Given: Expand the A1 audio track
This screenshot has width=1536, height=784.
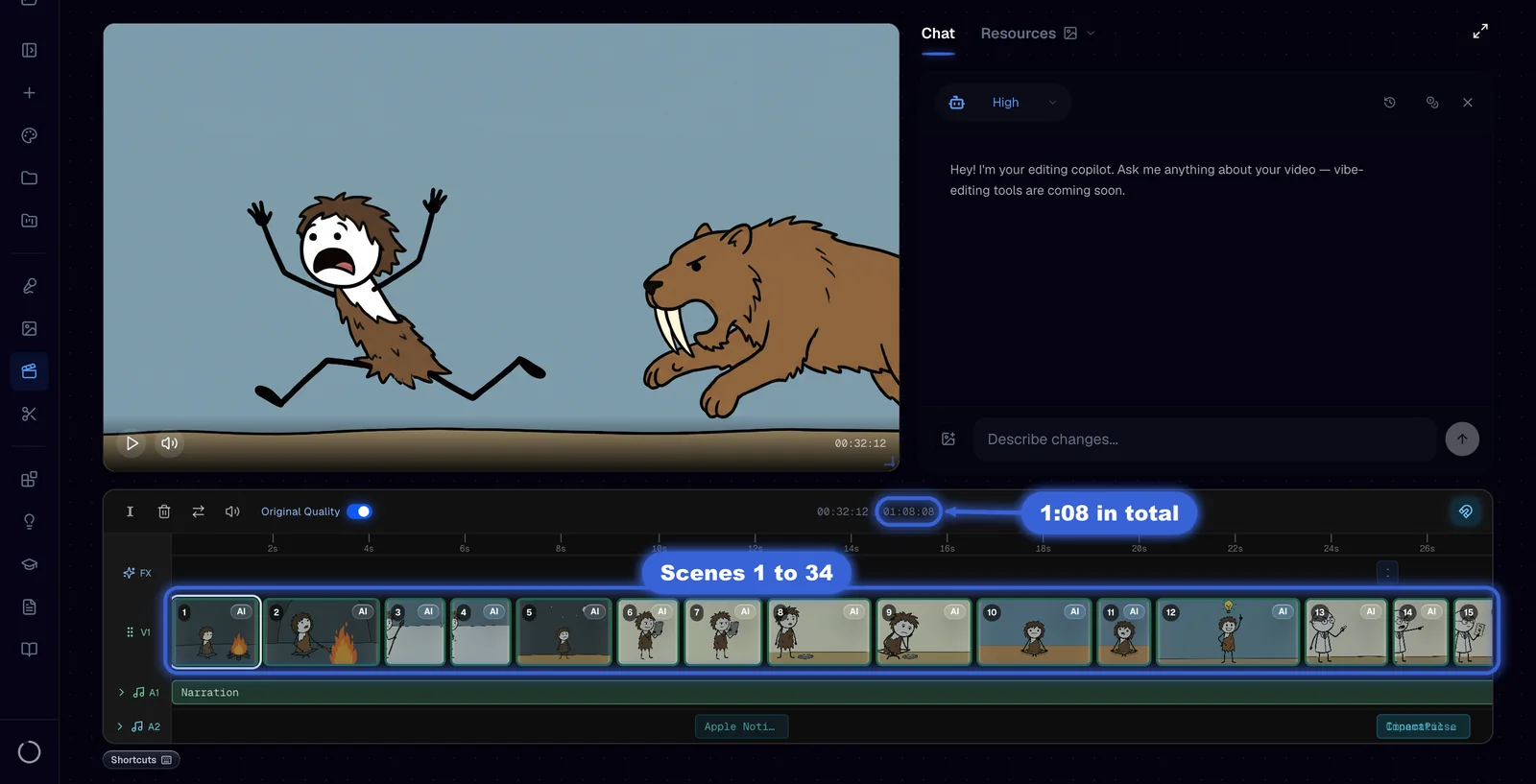Looking at the screenshot, I should 121,692.
